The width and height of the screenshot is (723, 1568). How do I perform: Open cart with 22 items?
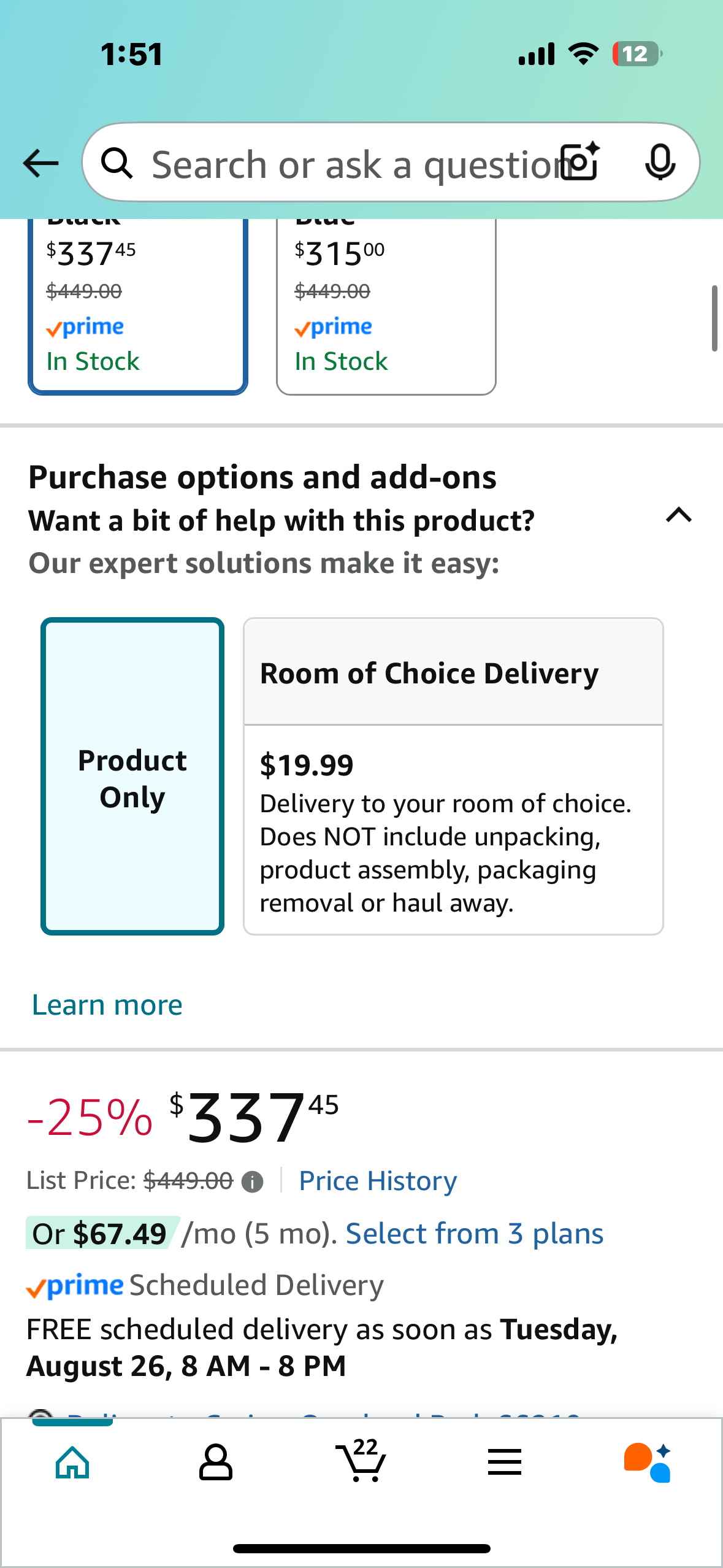(x=361, y=1460)
